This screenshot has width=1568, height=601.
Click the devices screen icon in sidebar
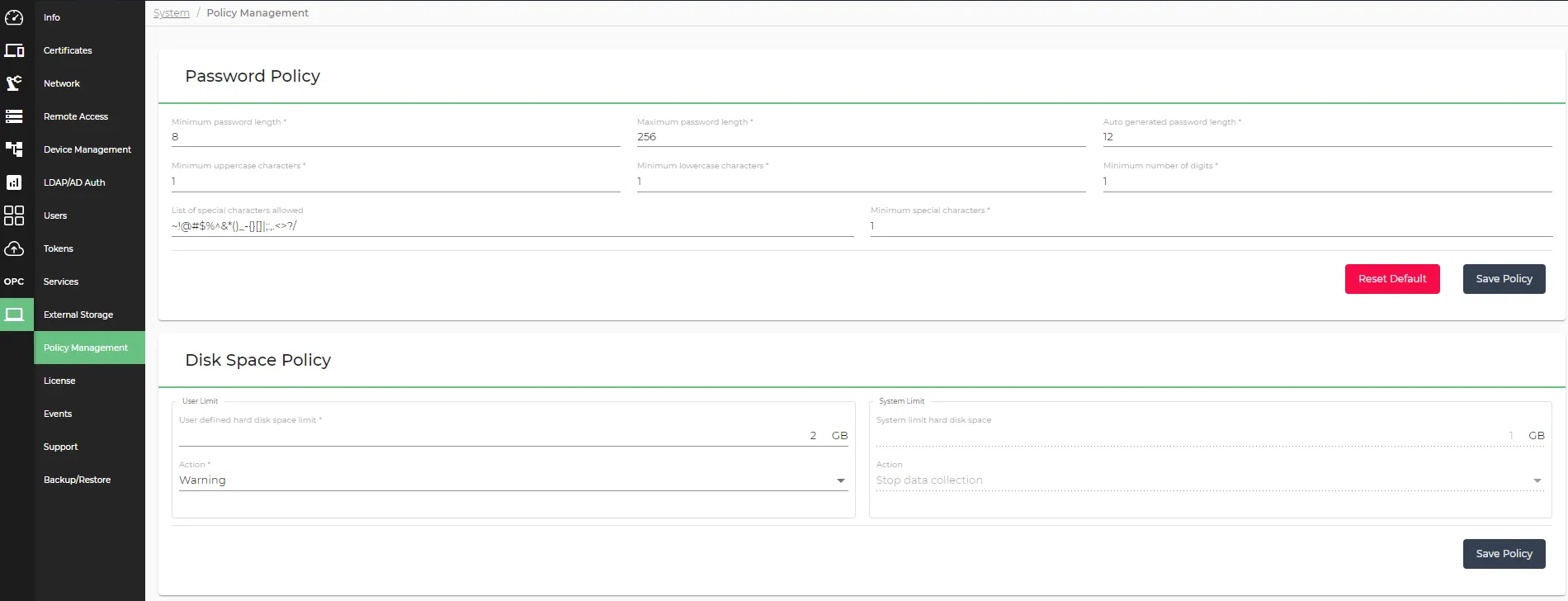14,50
